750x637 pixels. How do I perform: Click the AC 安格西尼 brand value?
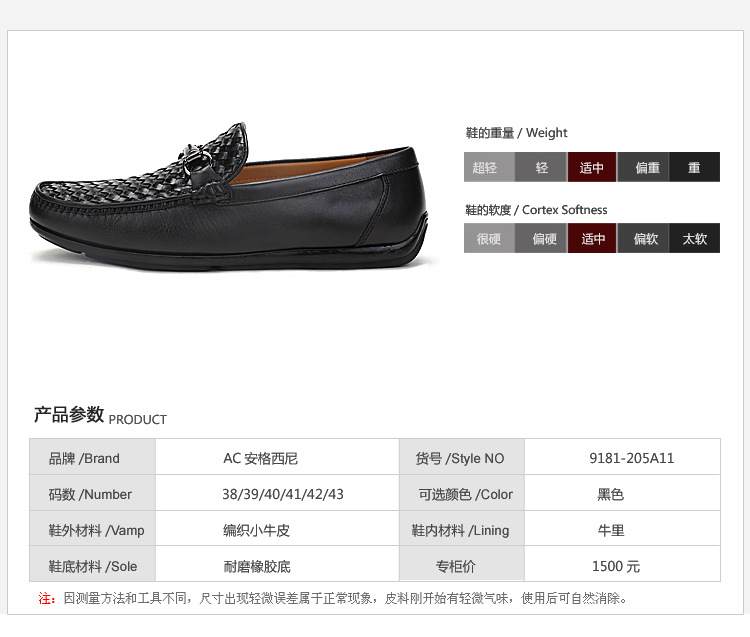260,458
